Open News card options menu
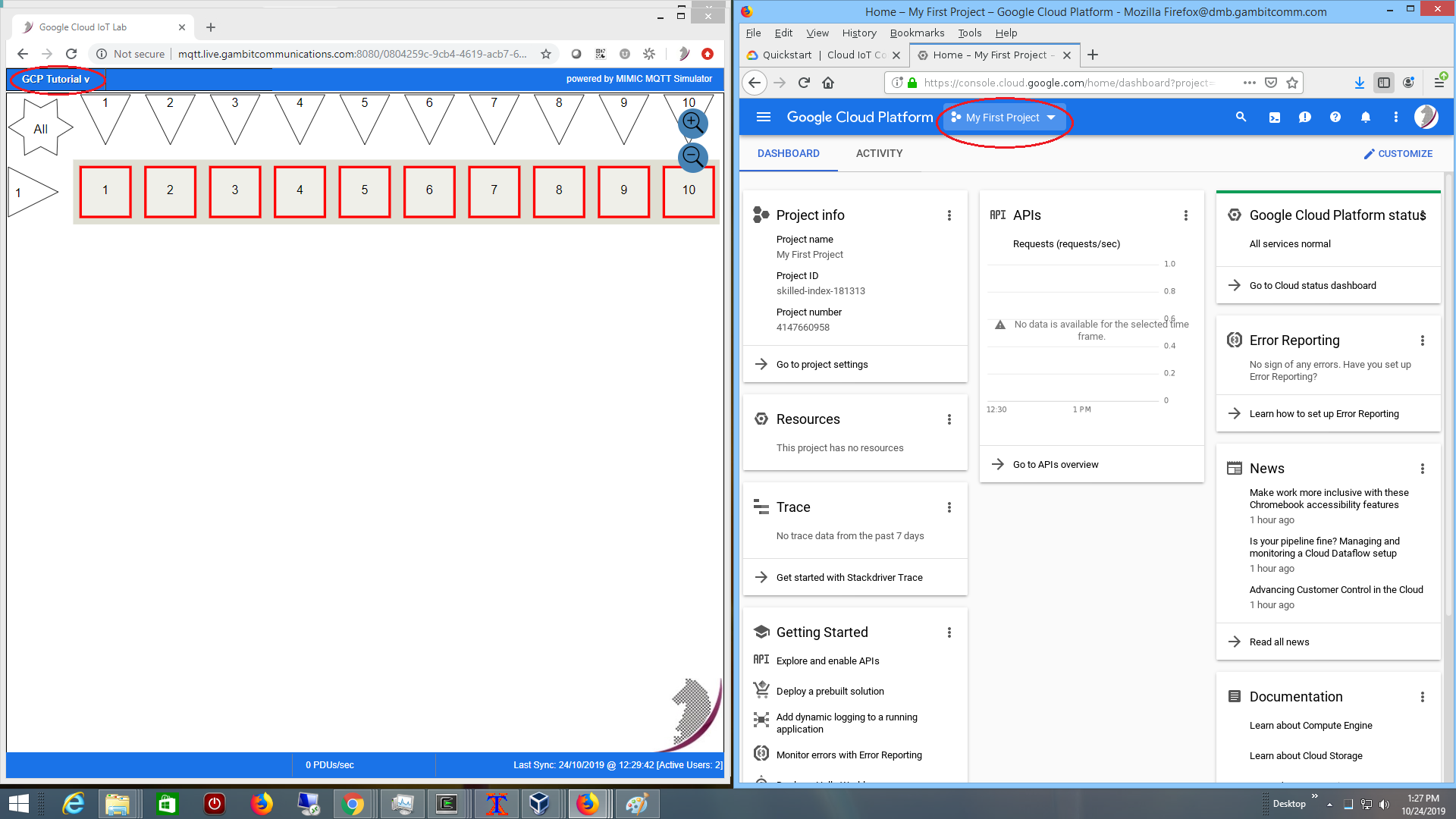Image resolution: width=1456 pixels, height=819 pixels. [1423, 469]
